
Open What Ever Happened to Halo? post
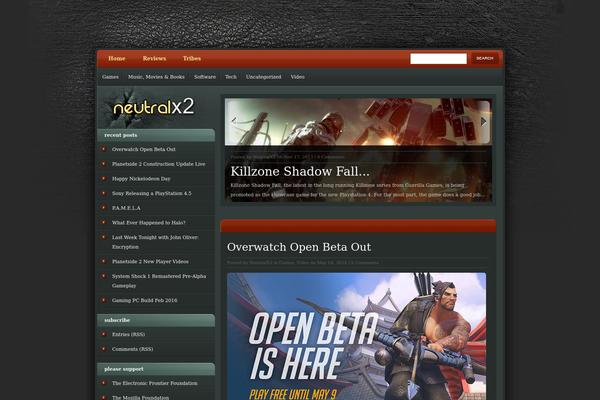pyautogui.click(x=148, y=223)
